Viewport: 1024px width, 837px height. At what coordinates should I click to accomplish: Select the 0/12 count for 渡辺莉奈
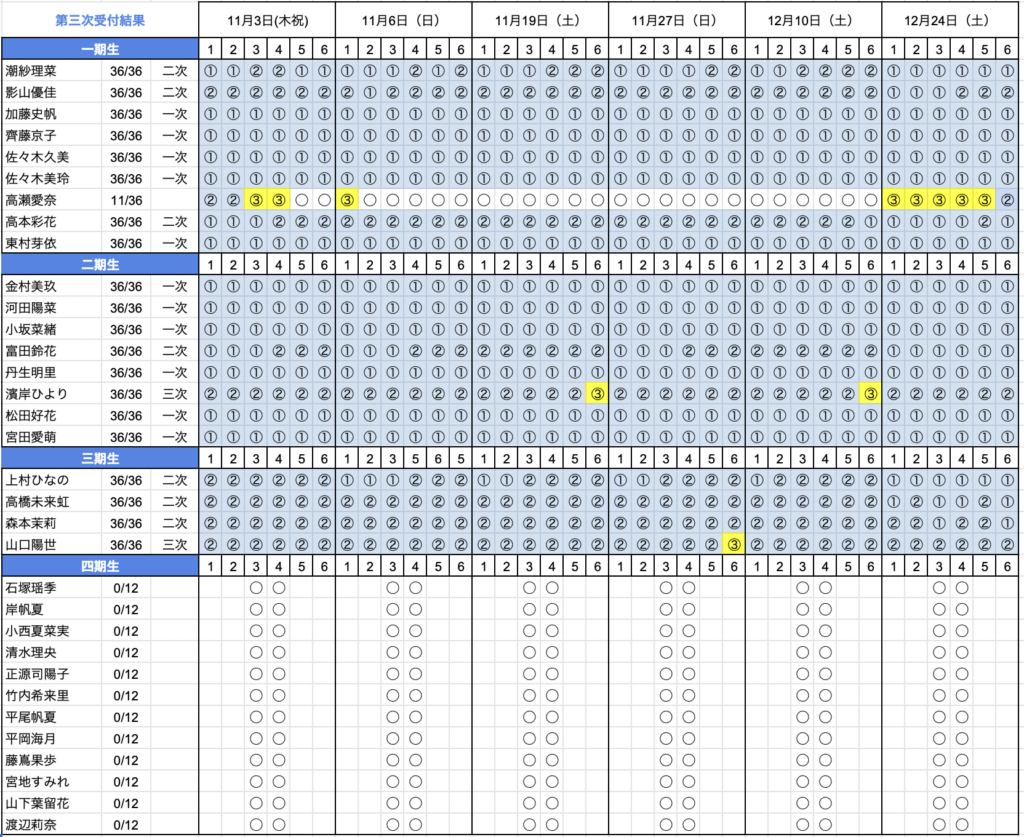click(126, 825)
